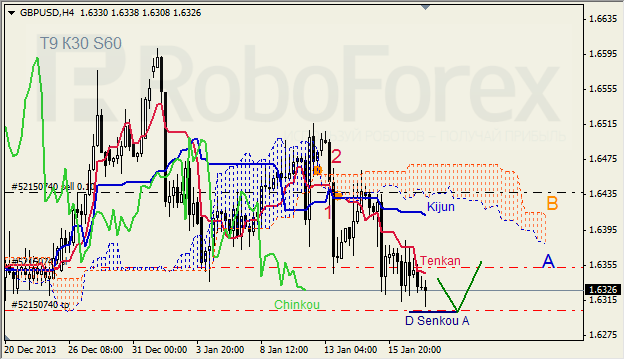Click price scale value 1.6475
The height and width of the screenshot is (360, 625).
coord(603,159)
